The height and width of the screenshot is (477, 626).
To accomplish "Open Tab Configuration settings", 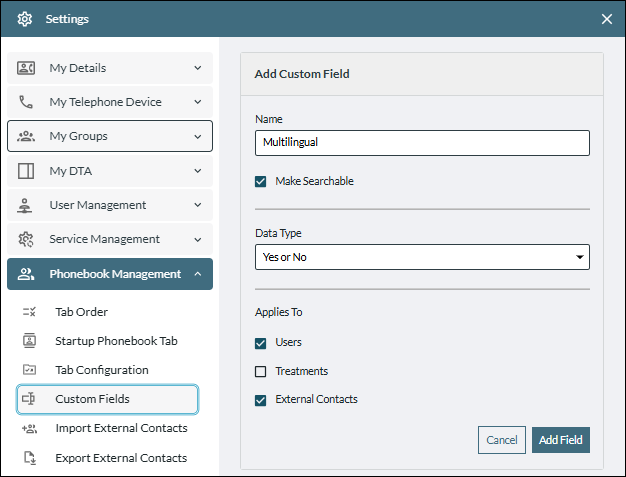I will 102,370.
